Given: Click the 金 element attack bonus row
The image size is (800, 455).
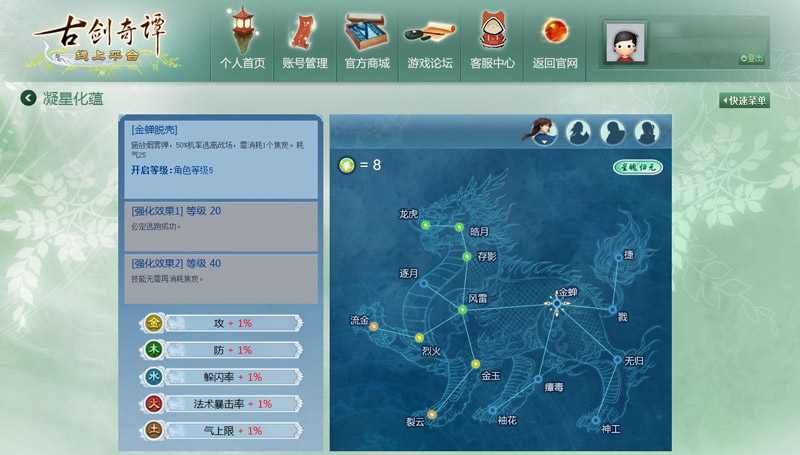Looking at the screenshot, I should [222, 323].
